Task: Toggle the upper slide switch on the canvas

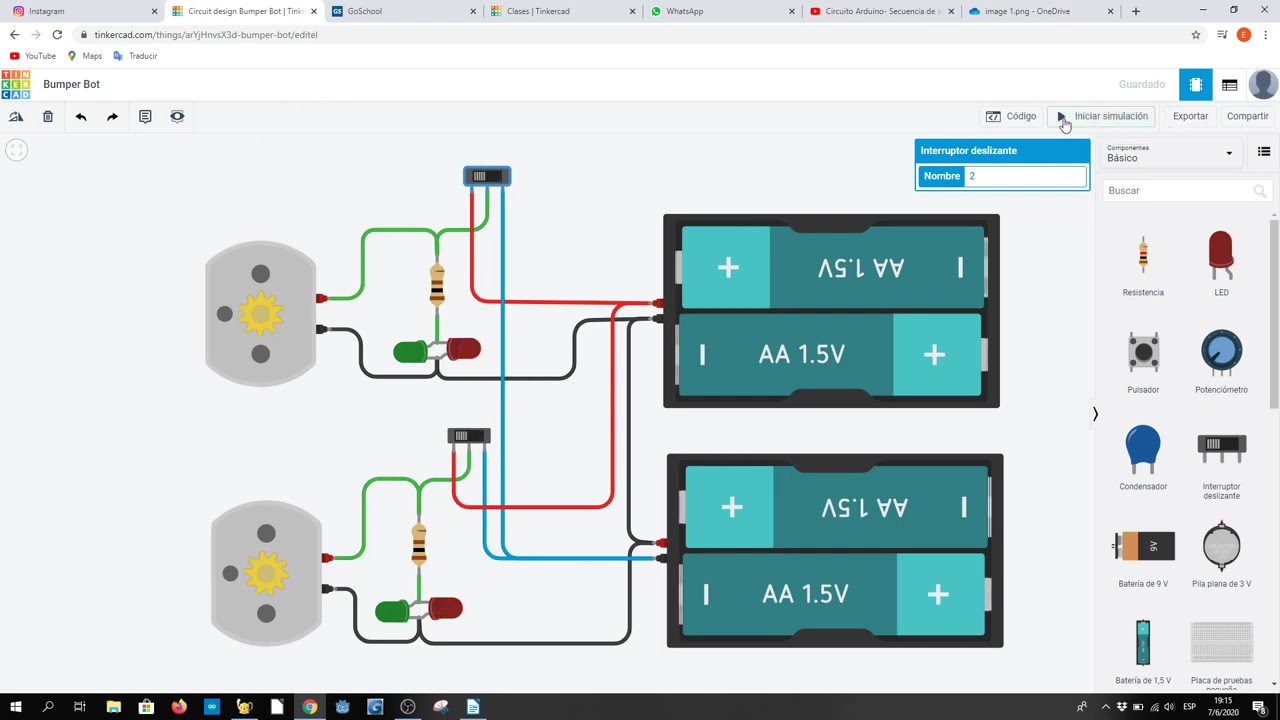Action: click(487, 176)
